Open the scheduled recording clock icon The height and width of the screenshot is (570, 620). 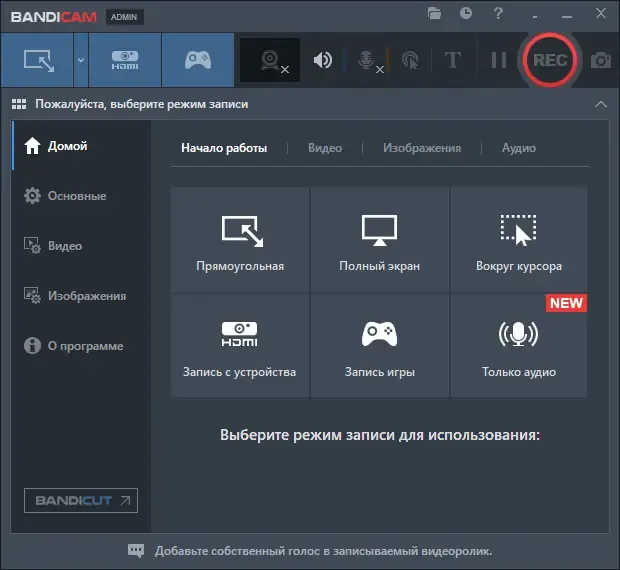pos(466,13)
